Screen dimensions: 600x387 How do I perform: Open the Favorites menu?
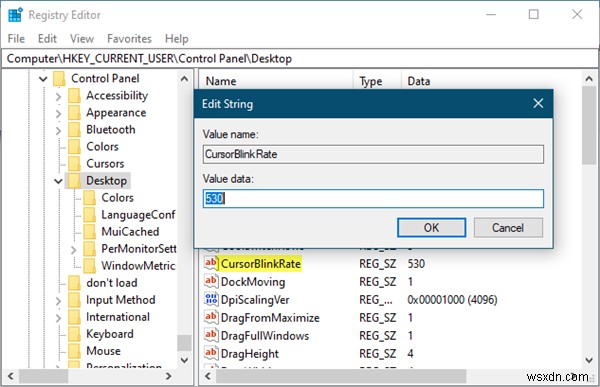click(x=129, y=39)
